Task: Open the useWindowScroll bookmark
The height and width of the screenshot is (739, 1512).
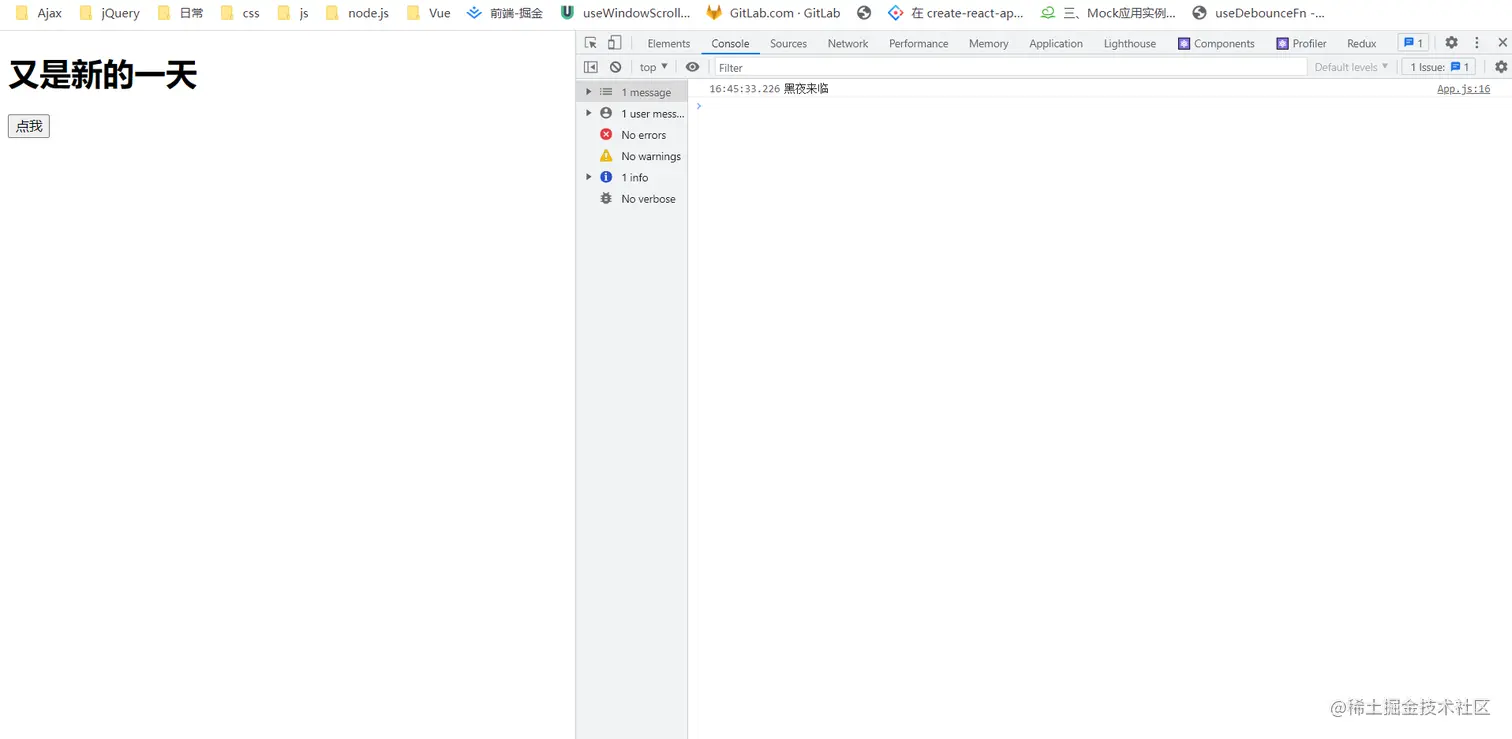Action: pyautogui.click(x=625, y=13)
